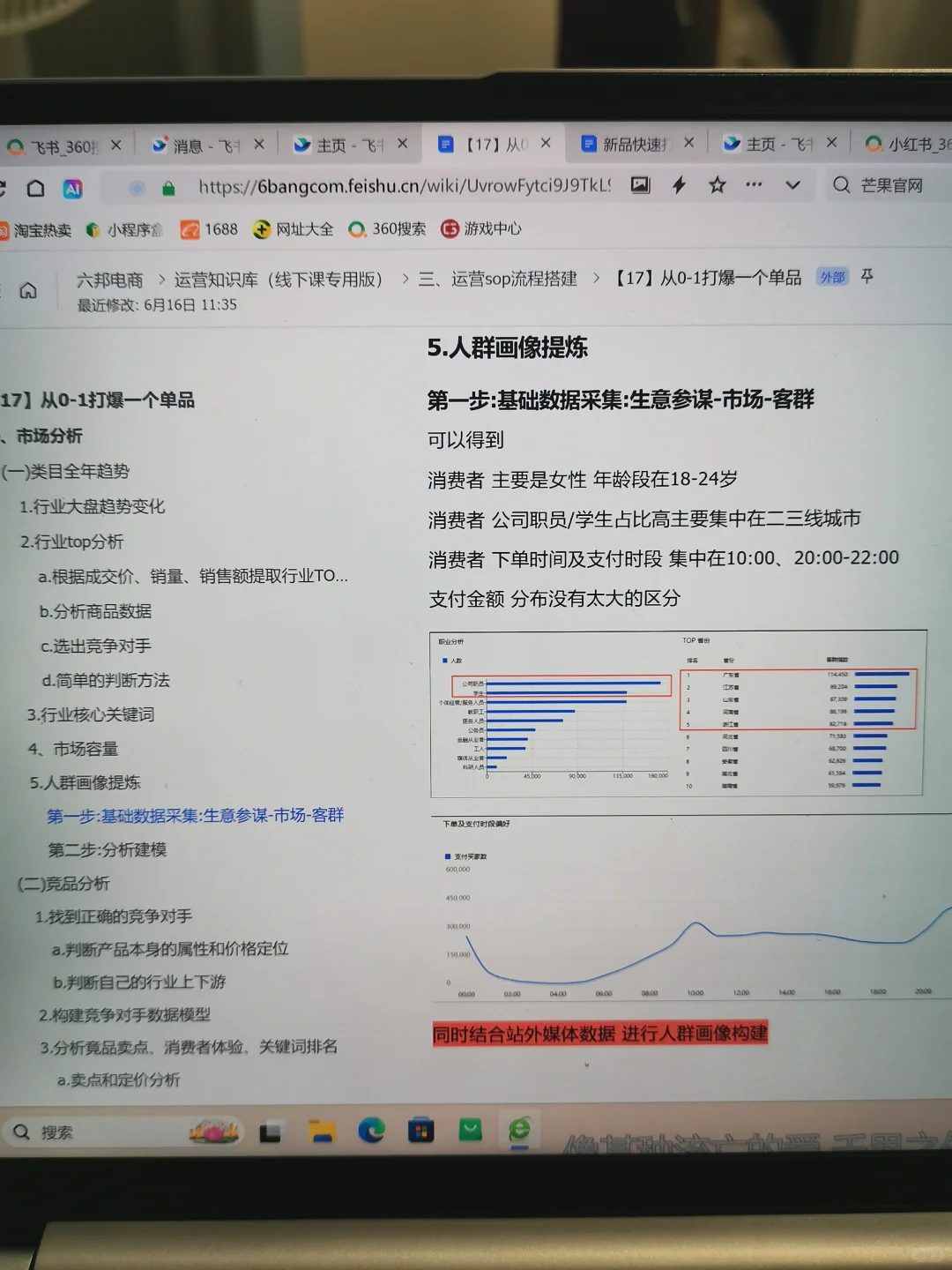Open the 网址大全 bookmark
The image size is (952, 1270).
293,229
